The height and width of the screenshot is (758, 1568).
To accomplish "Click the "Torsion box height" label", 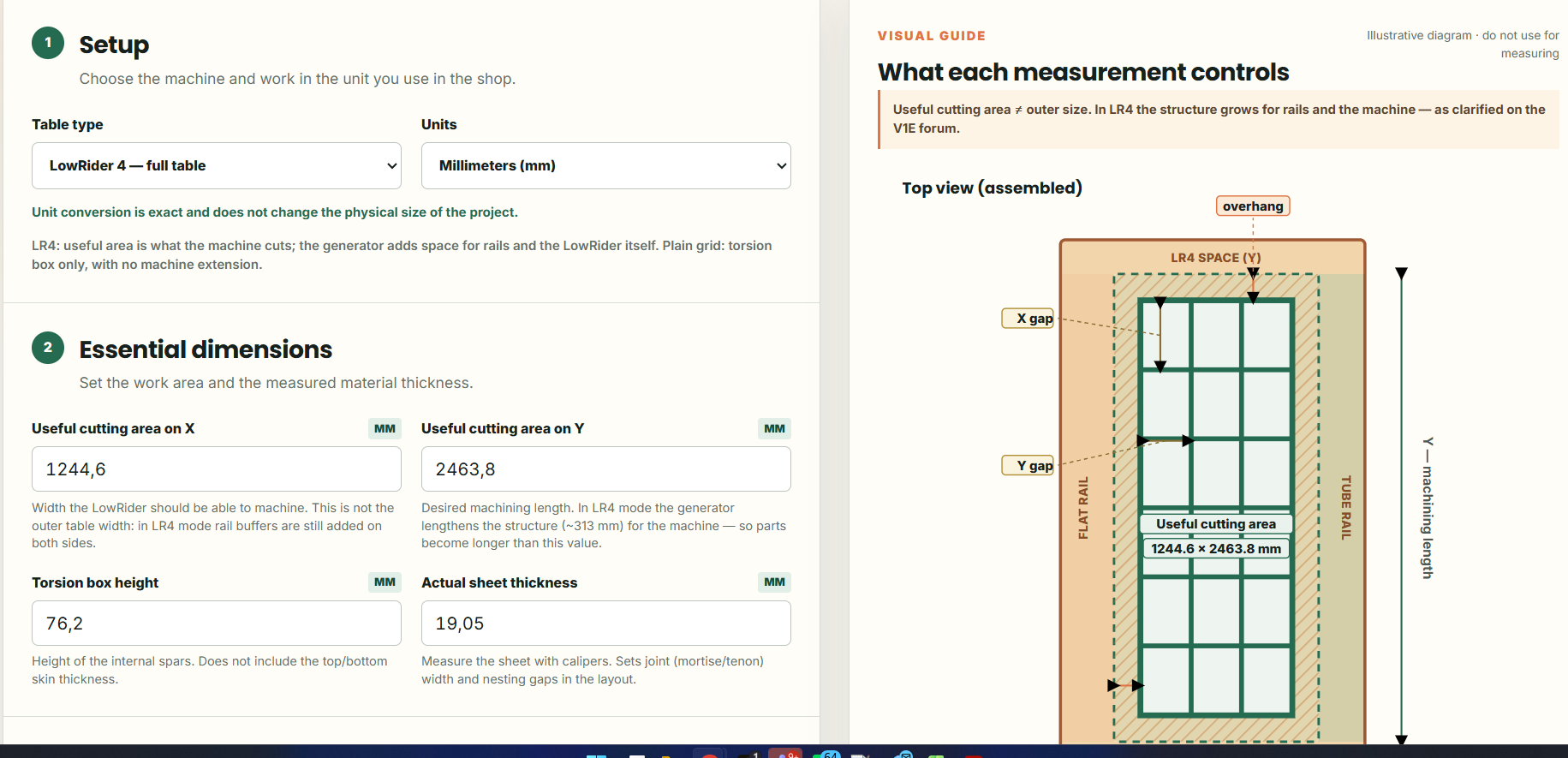I will coord(95,582).
